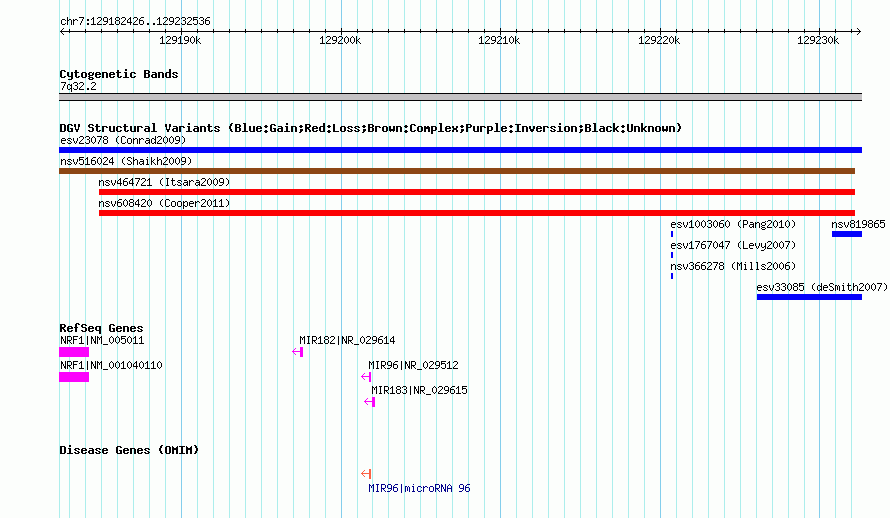
Task: Click the Disease Genes (OMIM) track title
Action: click(129, 450)
